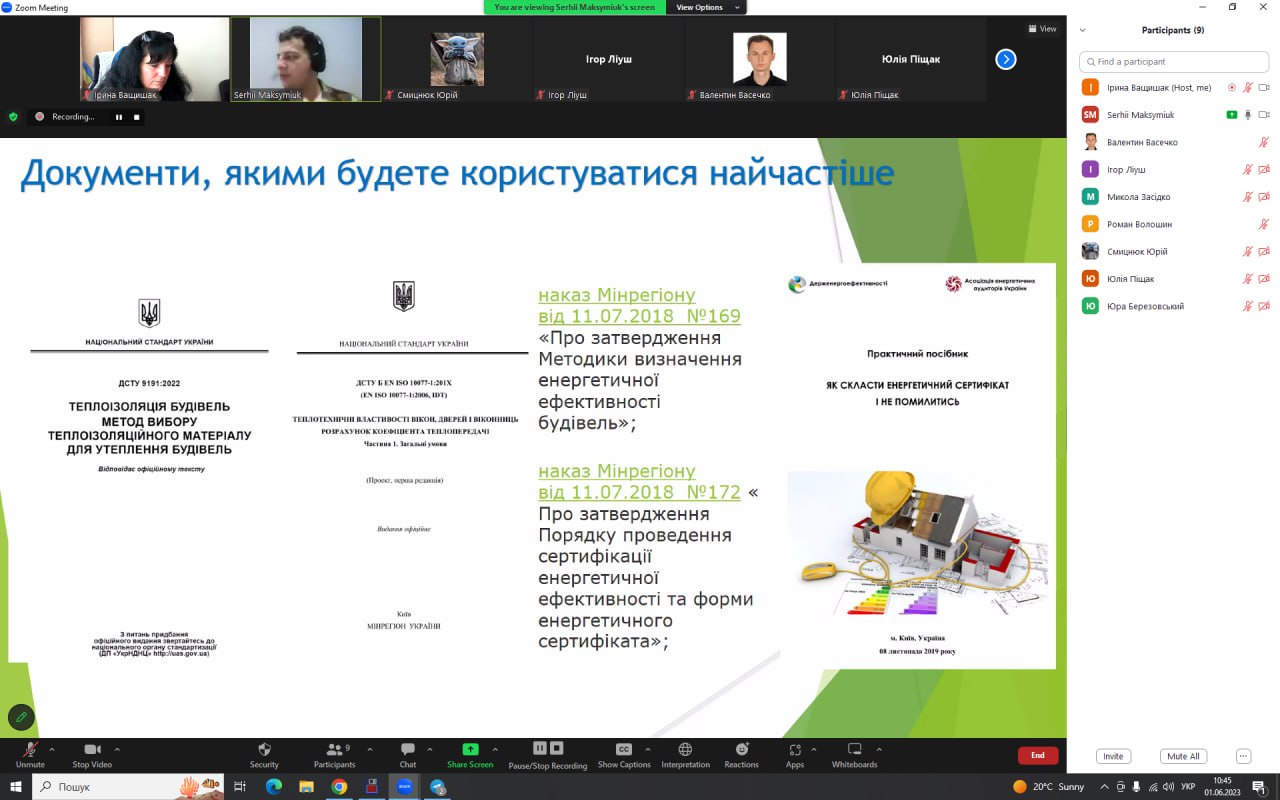
Task: Click the red End meeting button
Action: click(1037, 755)
